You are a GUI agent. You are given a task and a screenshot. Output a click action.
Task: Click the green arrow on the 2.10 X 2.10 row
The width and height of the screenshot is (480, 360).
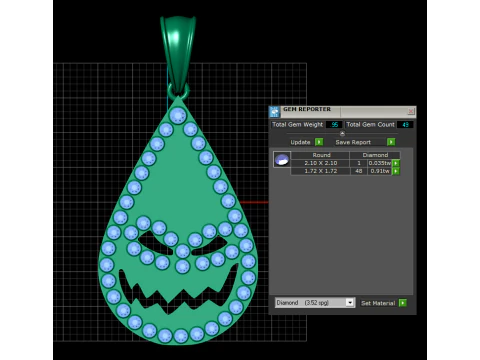click(396, 163)
